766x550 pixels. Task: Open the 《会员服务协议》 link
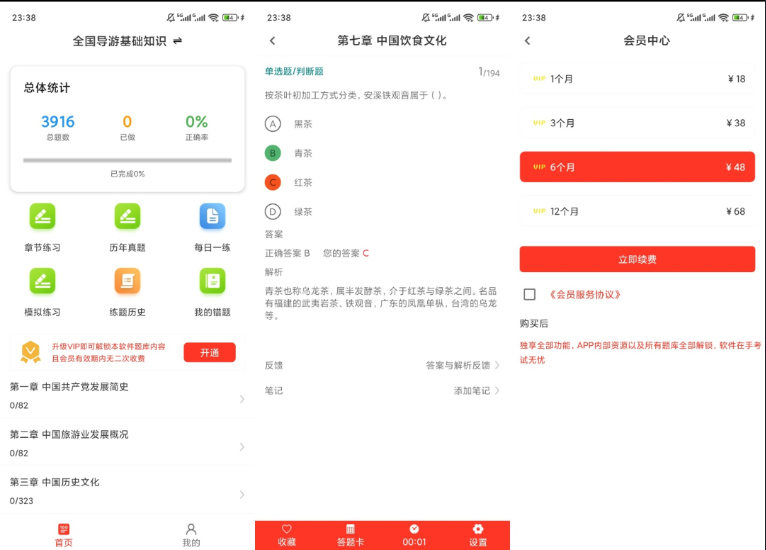tap(584, 295)
